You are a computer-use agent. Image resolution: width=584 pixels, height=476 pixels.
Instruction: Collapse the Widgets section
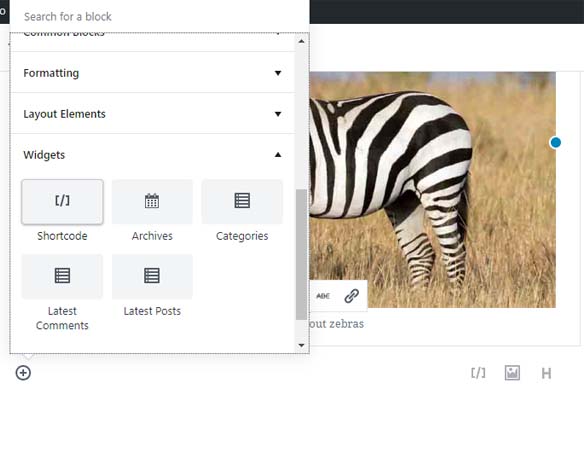click(x=153, y=155)
